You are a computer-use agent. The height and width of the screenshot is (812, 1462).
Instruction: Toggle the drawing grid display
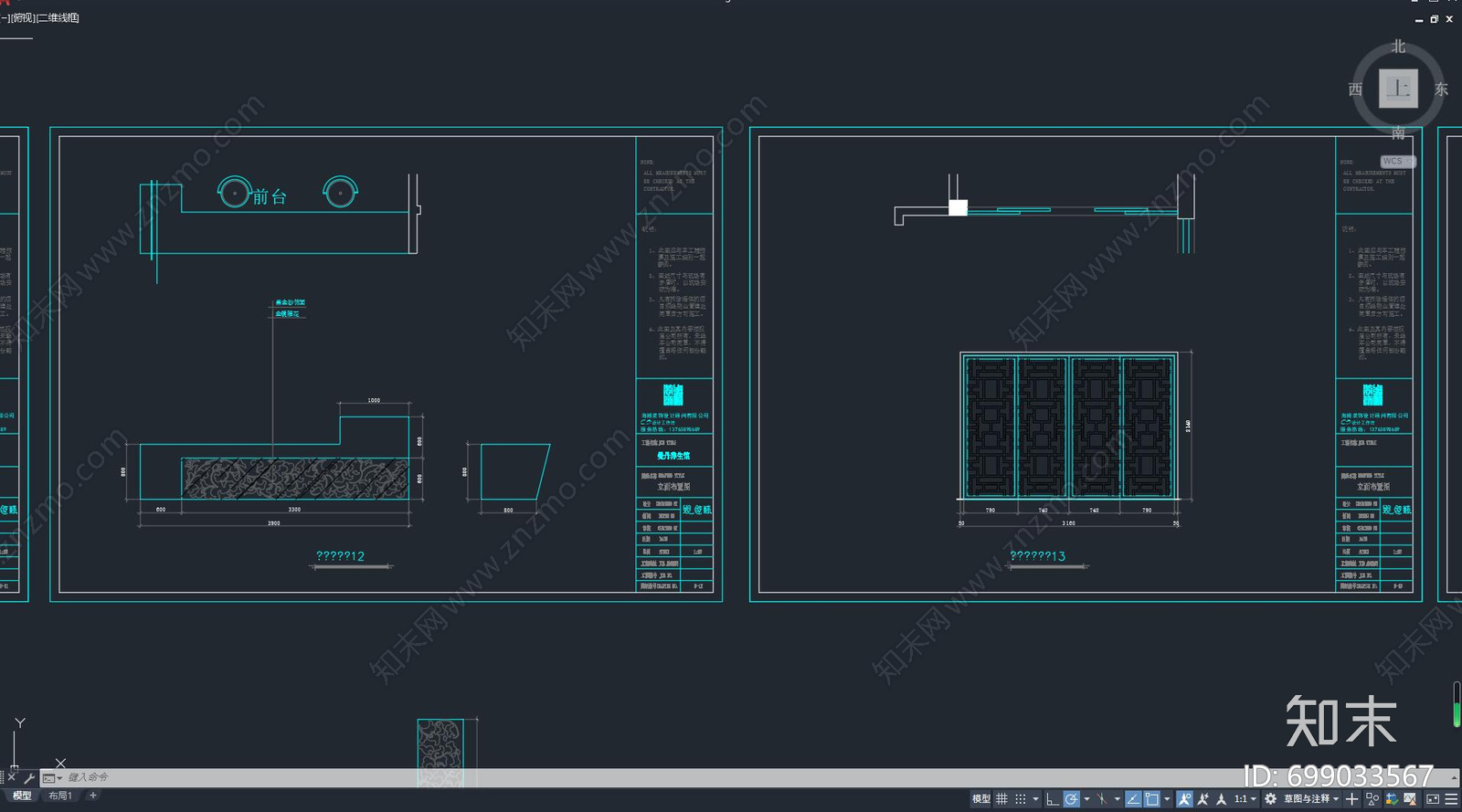coord(1001,799)
